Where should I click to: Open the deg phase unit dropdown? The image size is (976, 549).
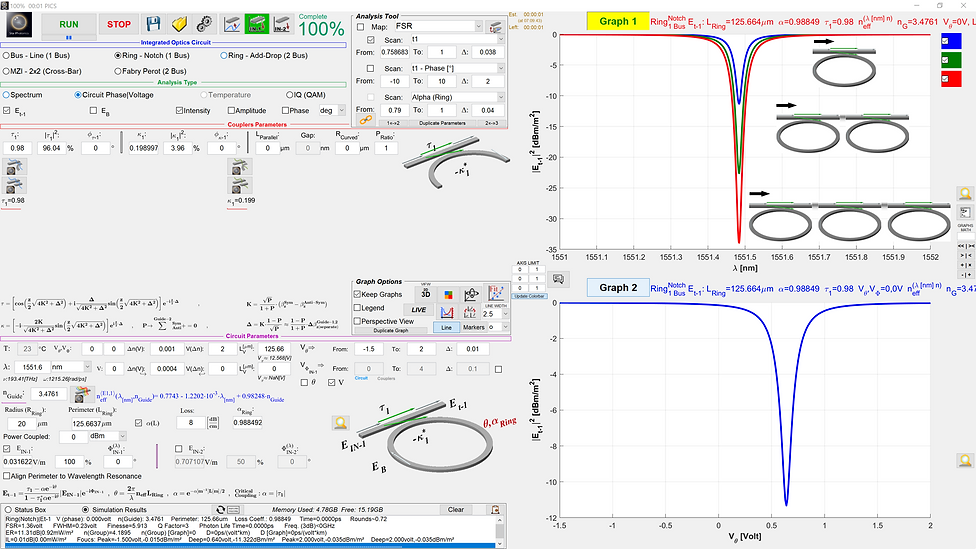(332, 110)
